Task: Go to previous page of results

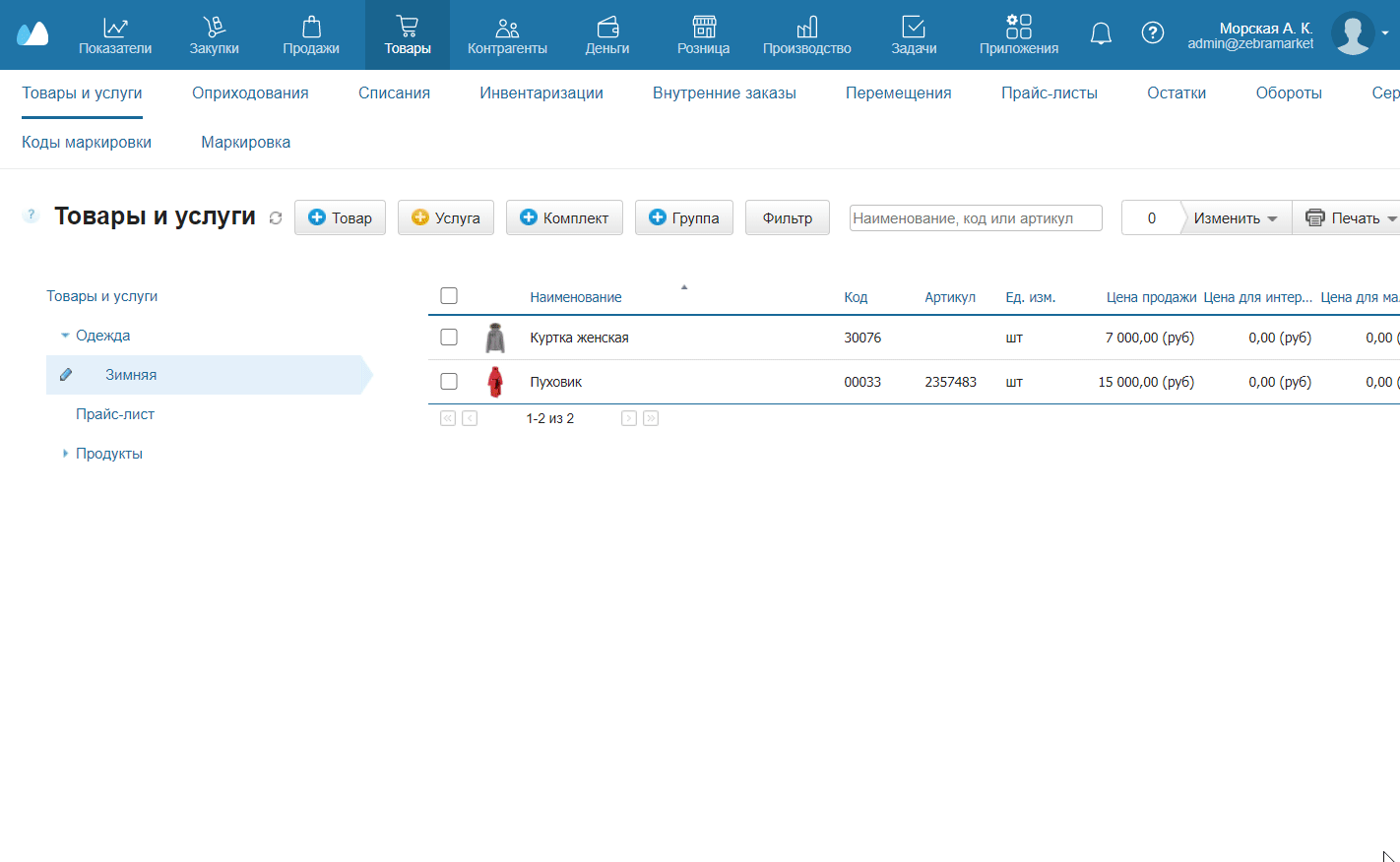Action: [x=470, y=418]
